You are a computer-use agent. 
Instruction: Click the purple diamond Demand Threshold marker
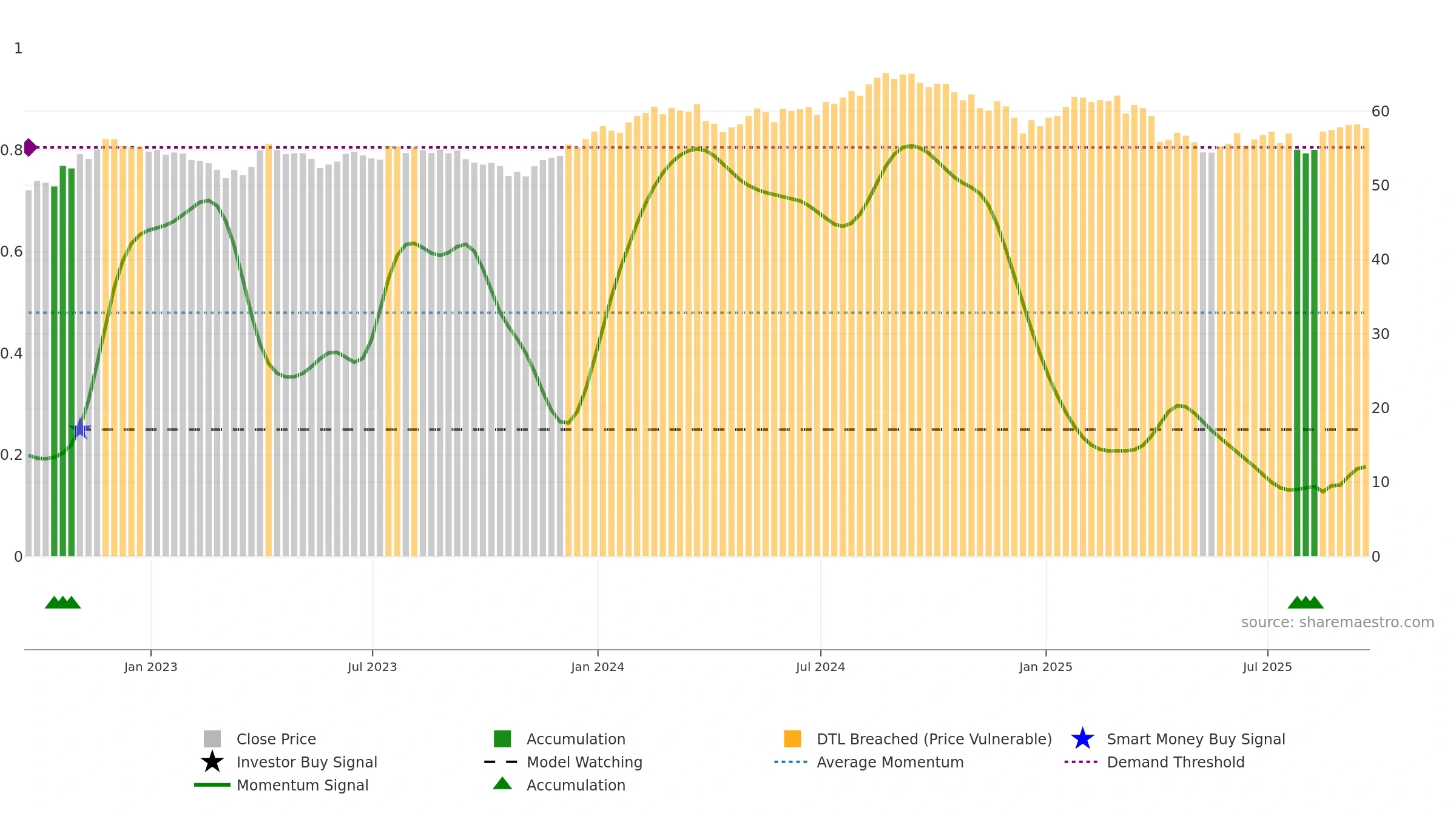[x=30, y=147]
